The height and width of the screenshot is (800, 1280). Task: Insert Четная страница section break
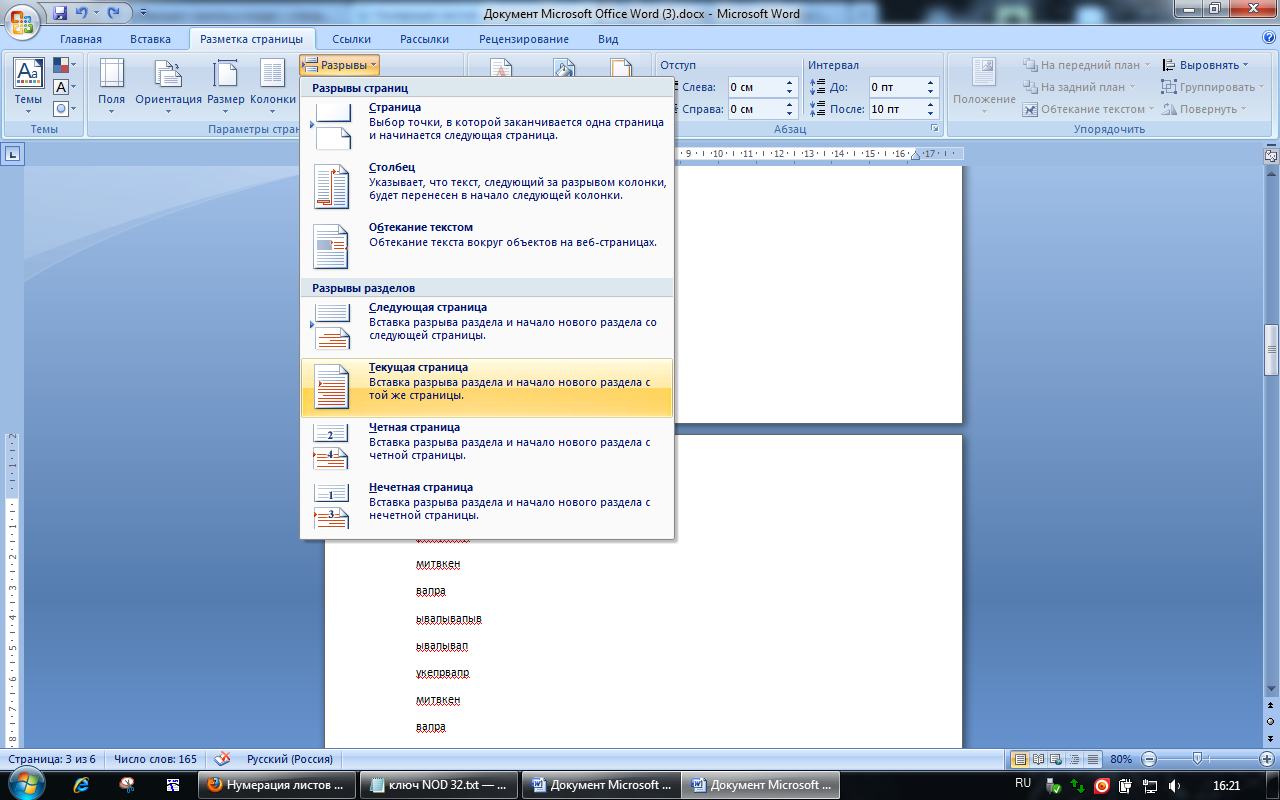(487, 447)
